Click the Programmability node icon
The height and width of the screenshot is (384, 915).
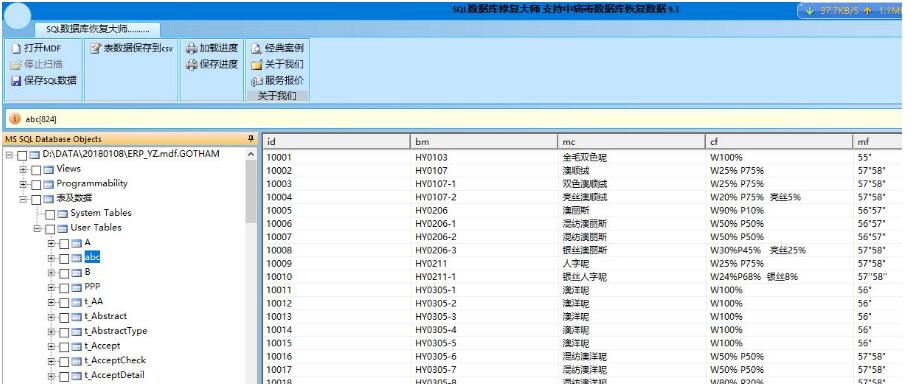pyautogui.click(x=48, y=184)
